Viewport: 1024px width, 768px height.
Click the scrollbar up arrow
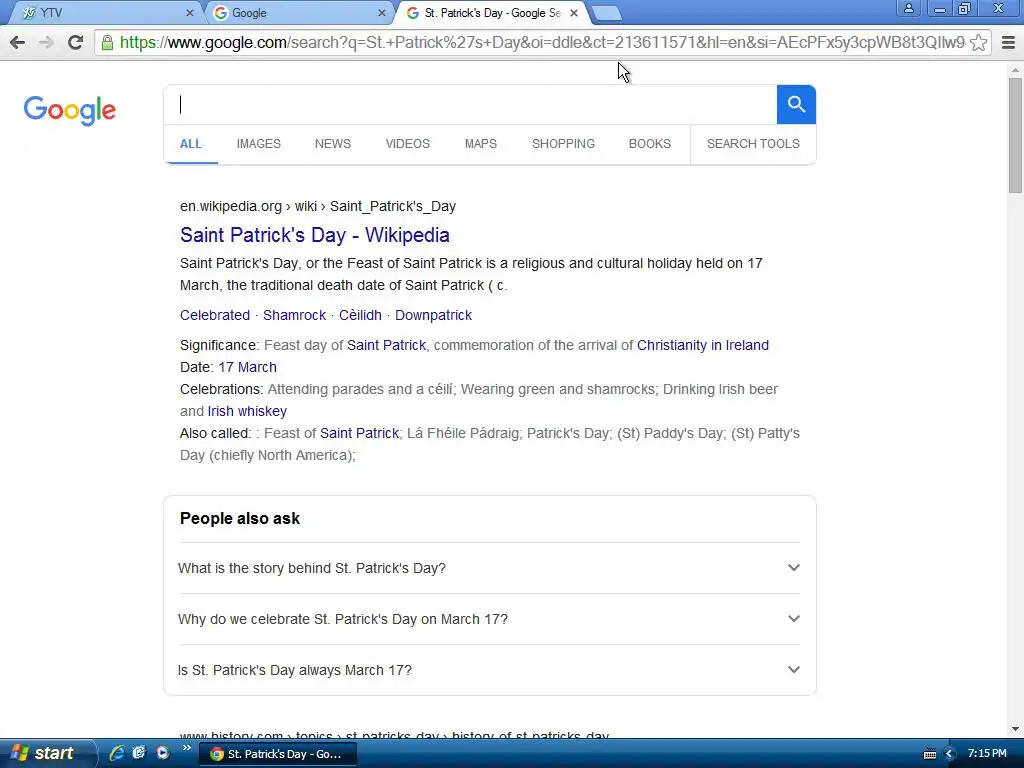(x=1015, y=69)
